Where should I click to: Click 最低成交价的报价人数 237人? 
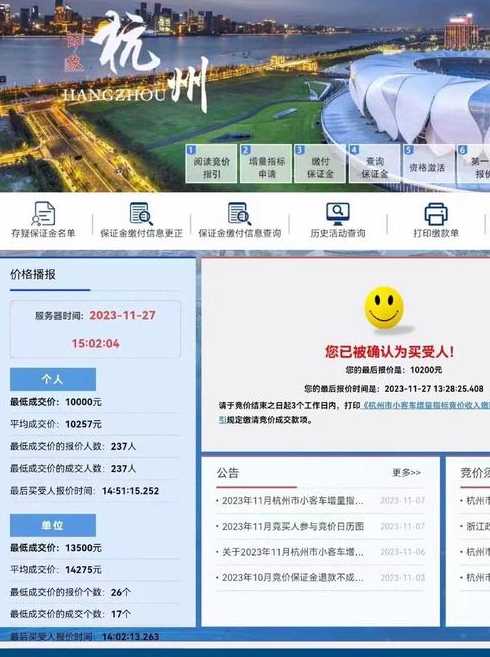(x=73, y=446)
